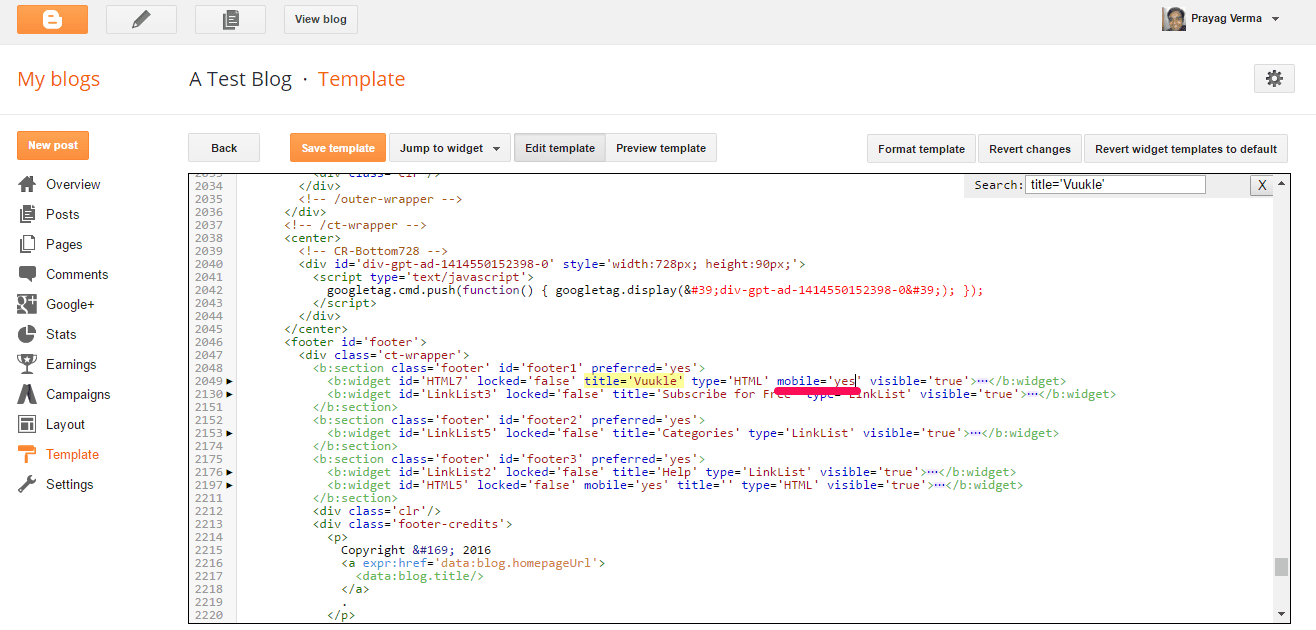Click the Google+ sidebar icon

coord(28,304)
